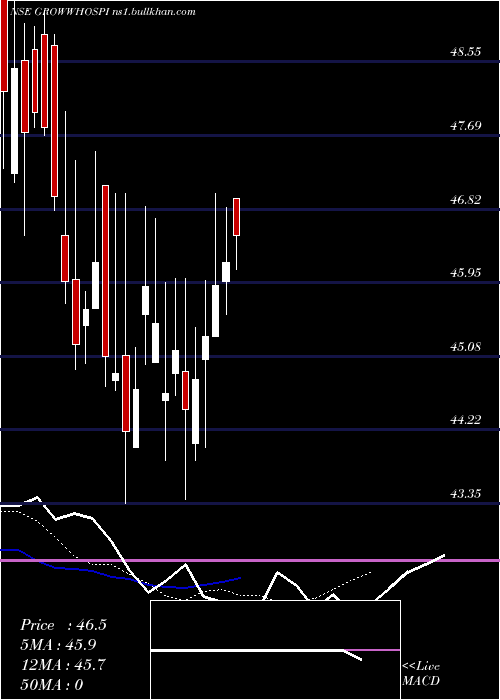Click the Price : 46.5 readout

[x=63, y=625]
